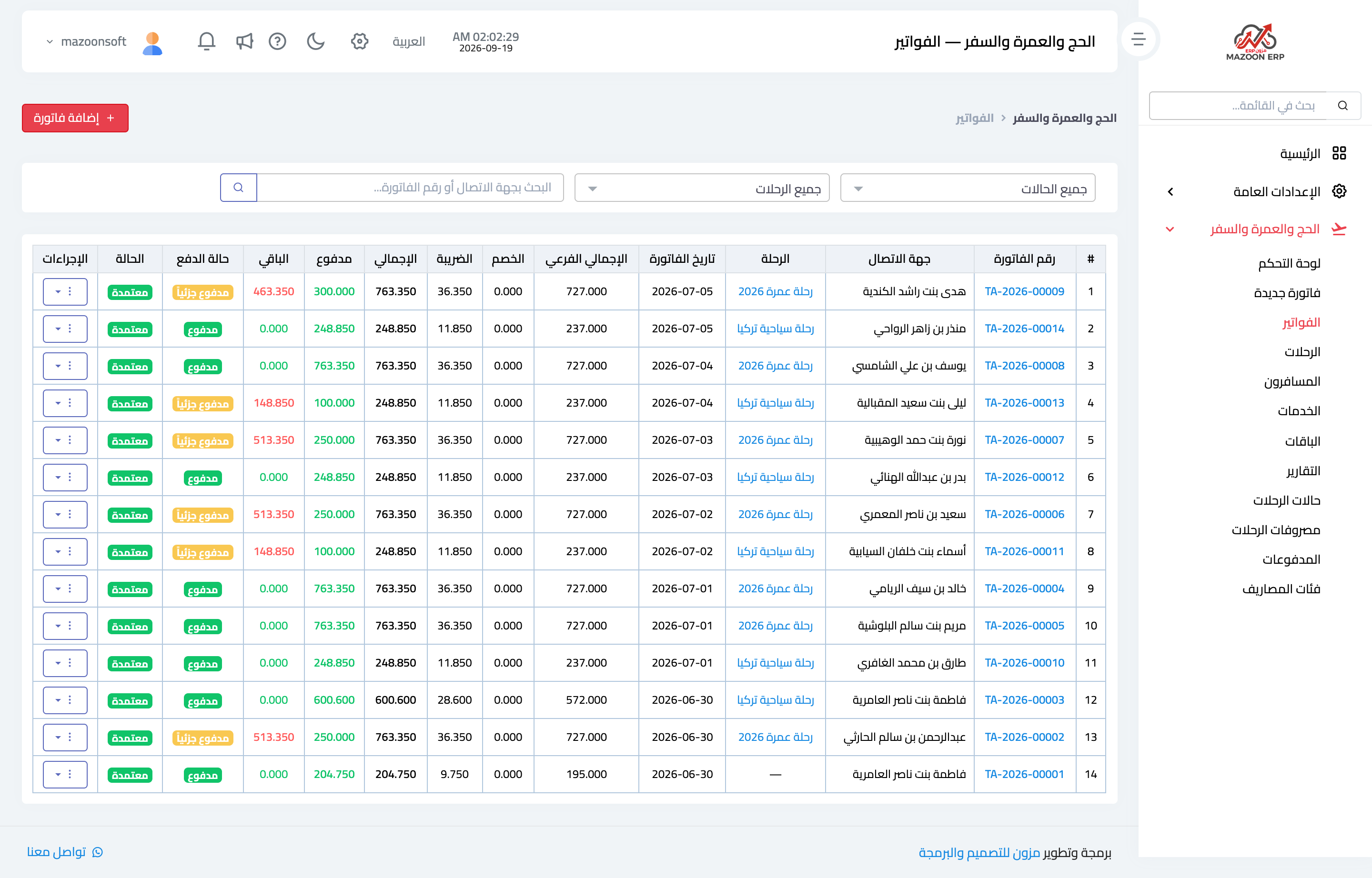This screenshot has width=1372, height=878.
Task: Open فاتورة جديدة in sidebar
Action: coord(1287,293)
